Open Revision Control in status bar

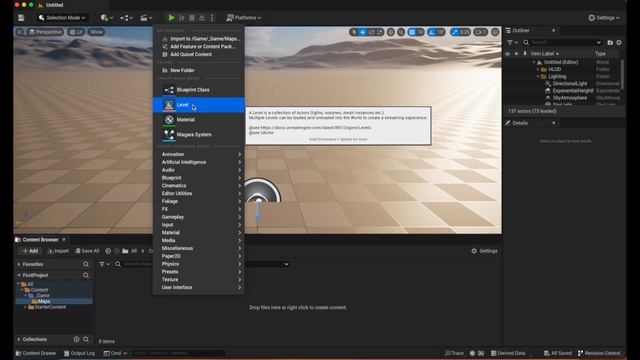click(599, 353)
